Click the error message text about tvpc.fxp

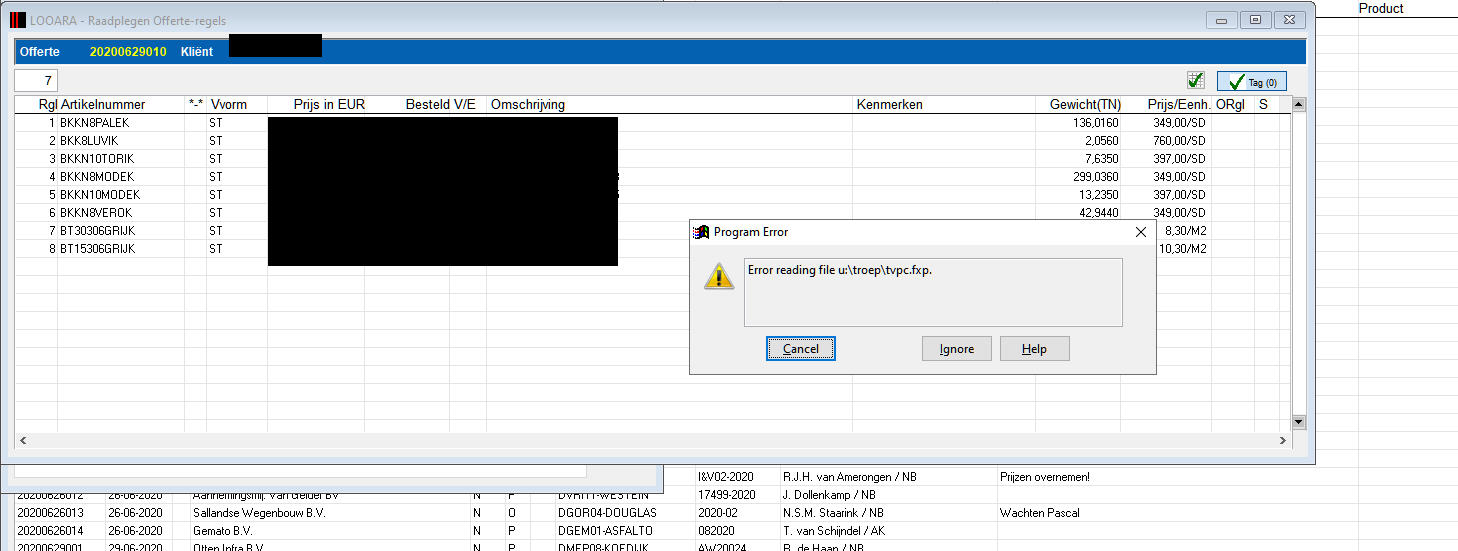pos(840,271)
